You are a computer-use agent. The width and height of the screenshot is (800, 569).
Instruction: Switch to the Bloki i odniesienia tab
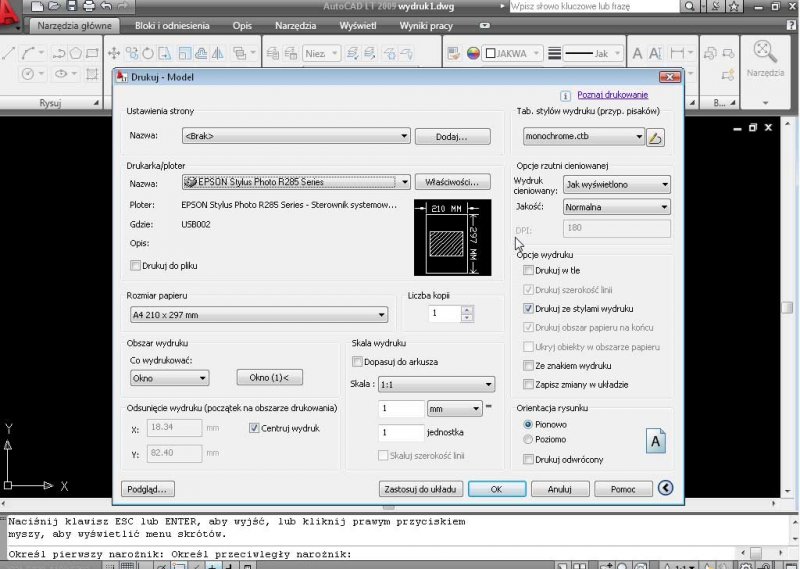[x=172, y=25]
